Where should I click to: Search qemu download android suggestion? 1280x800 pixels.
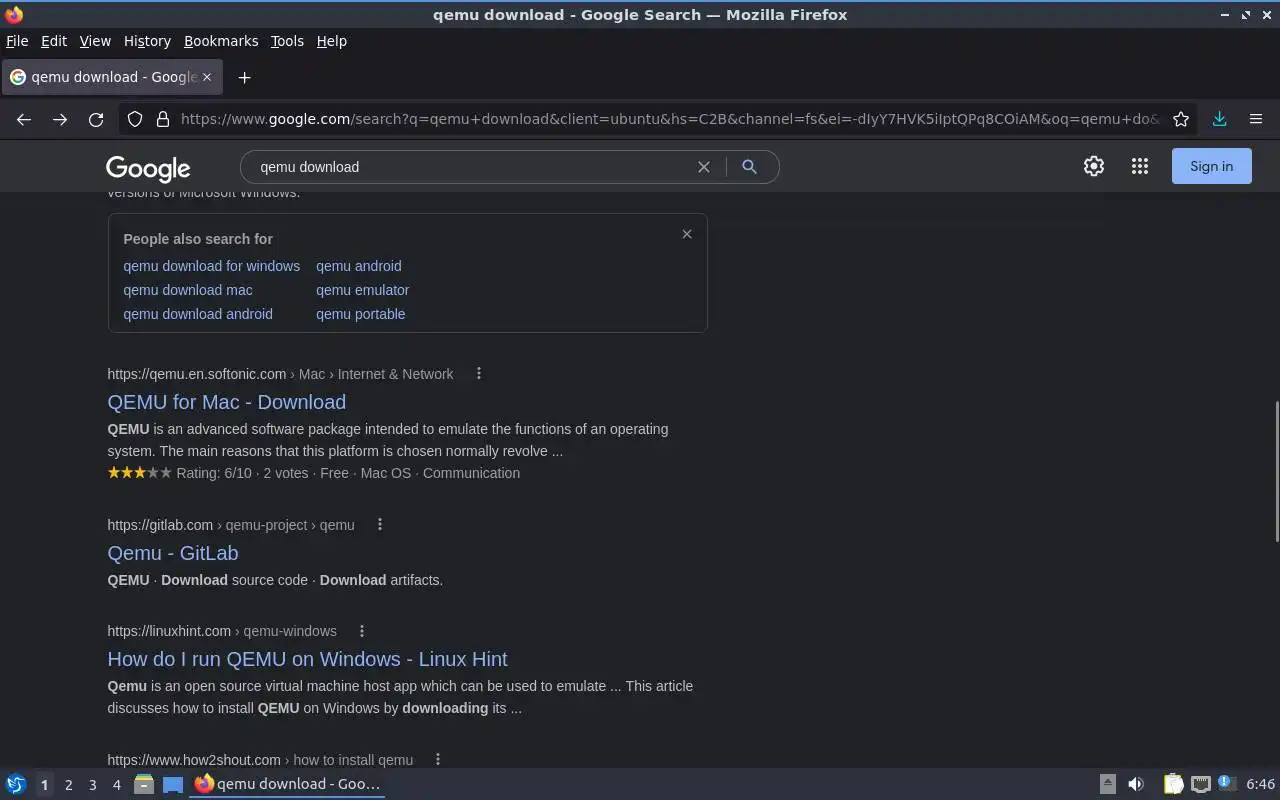(198, 314)
